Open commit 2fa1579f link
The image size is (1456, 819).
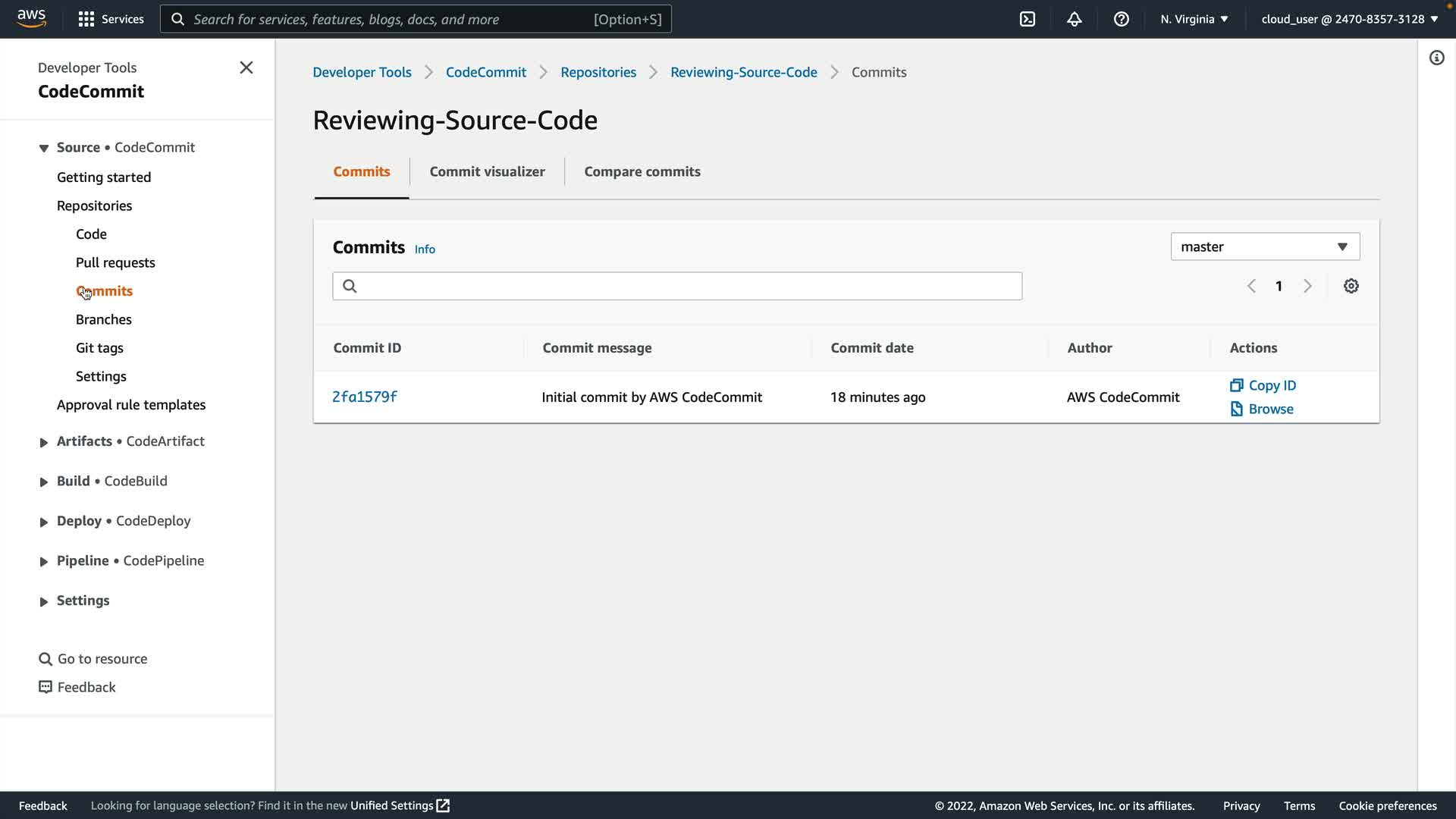[365, 397]
